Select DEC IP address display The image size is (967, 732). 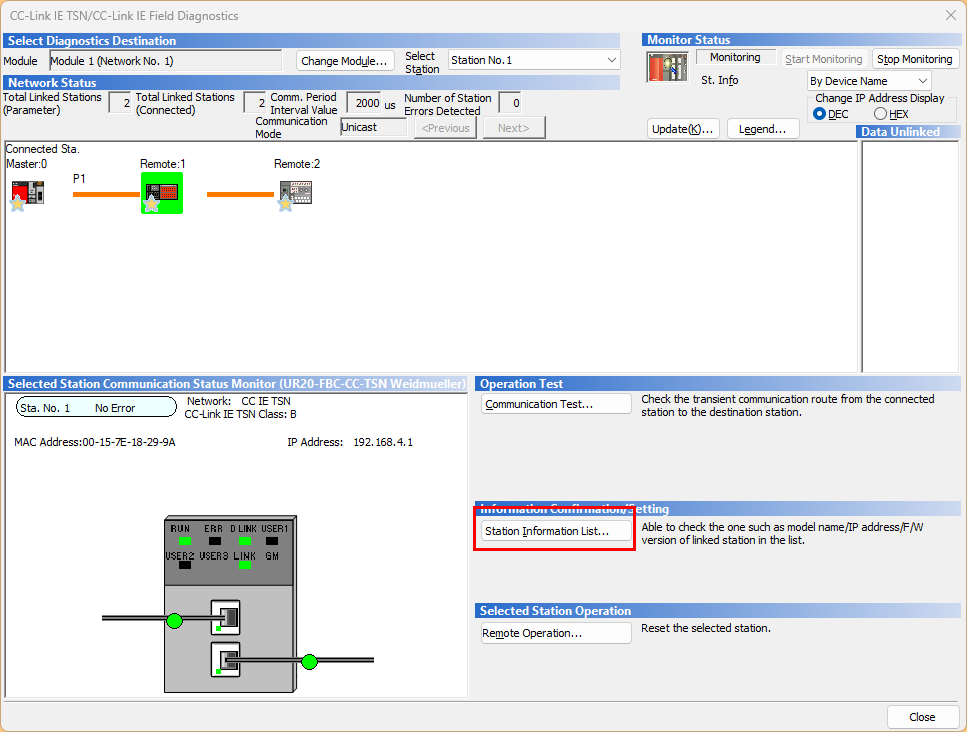(820, 114)
